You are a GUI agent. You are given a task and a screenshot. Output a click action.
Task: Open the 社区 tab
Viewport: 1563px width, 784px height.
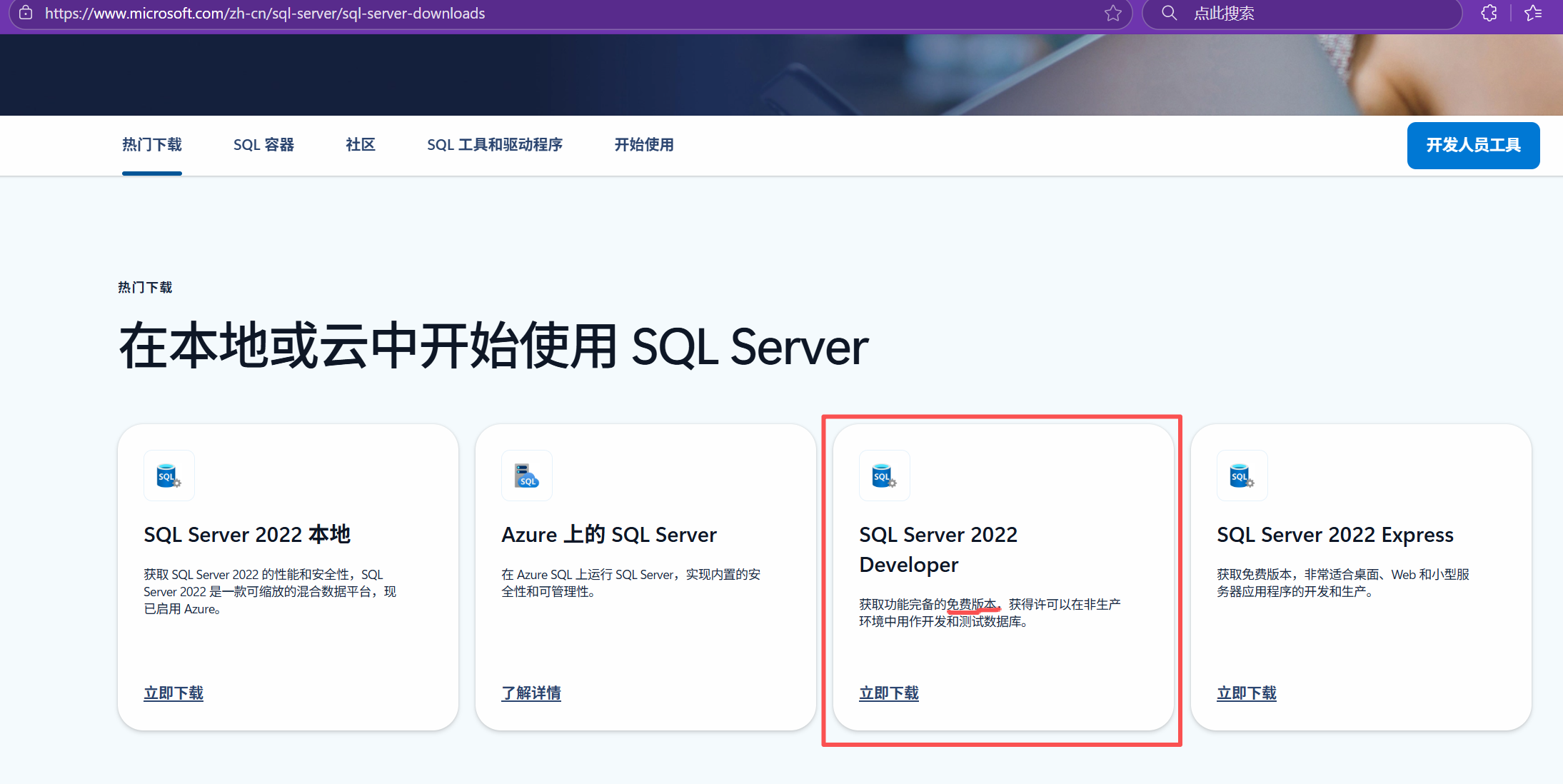click(360, 145)
